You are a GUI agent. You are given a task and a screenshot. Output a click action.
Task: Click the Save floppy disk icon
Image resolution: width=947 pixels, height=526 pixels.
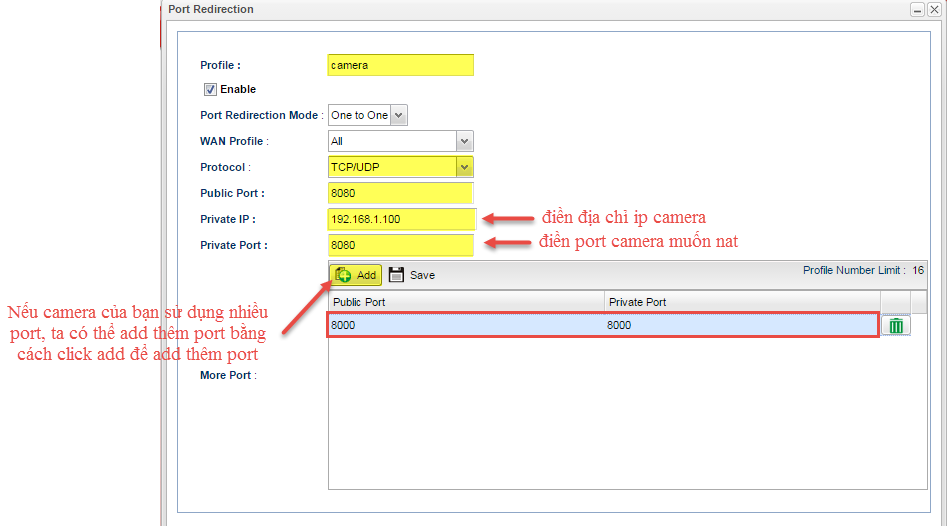coord(396,275)
